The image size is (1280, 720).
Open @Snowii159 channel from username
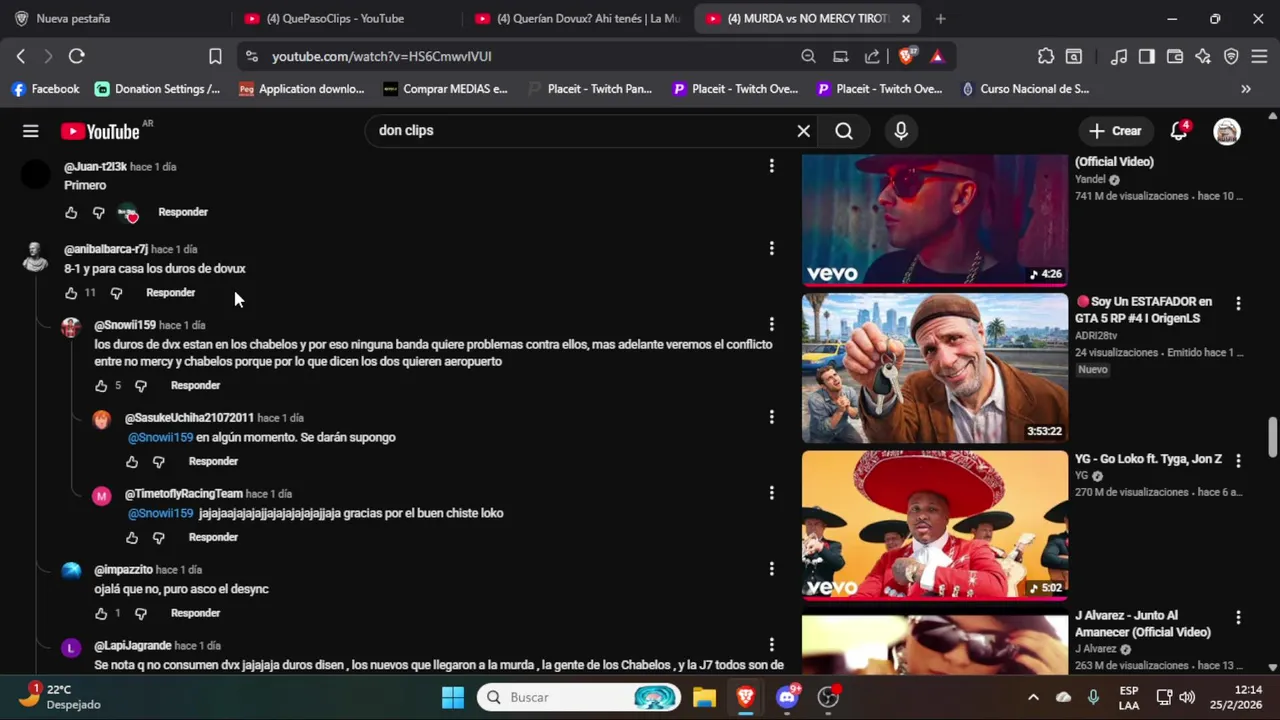(125, 325)
